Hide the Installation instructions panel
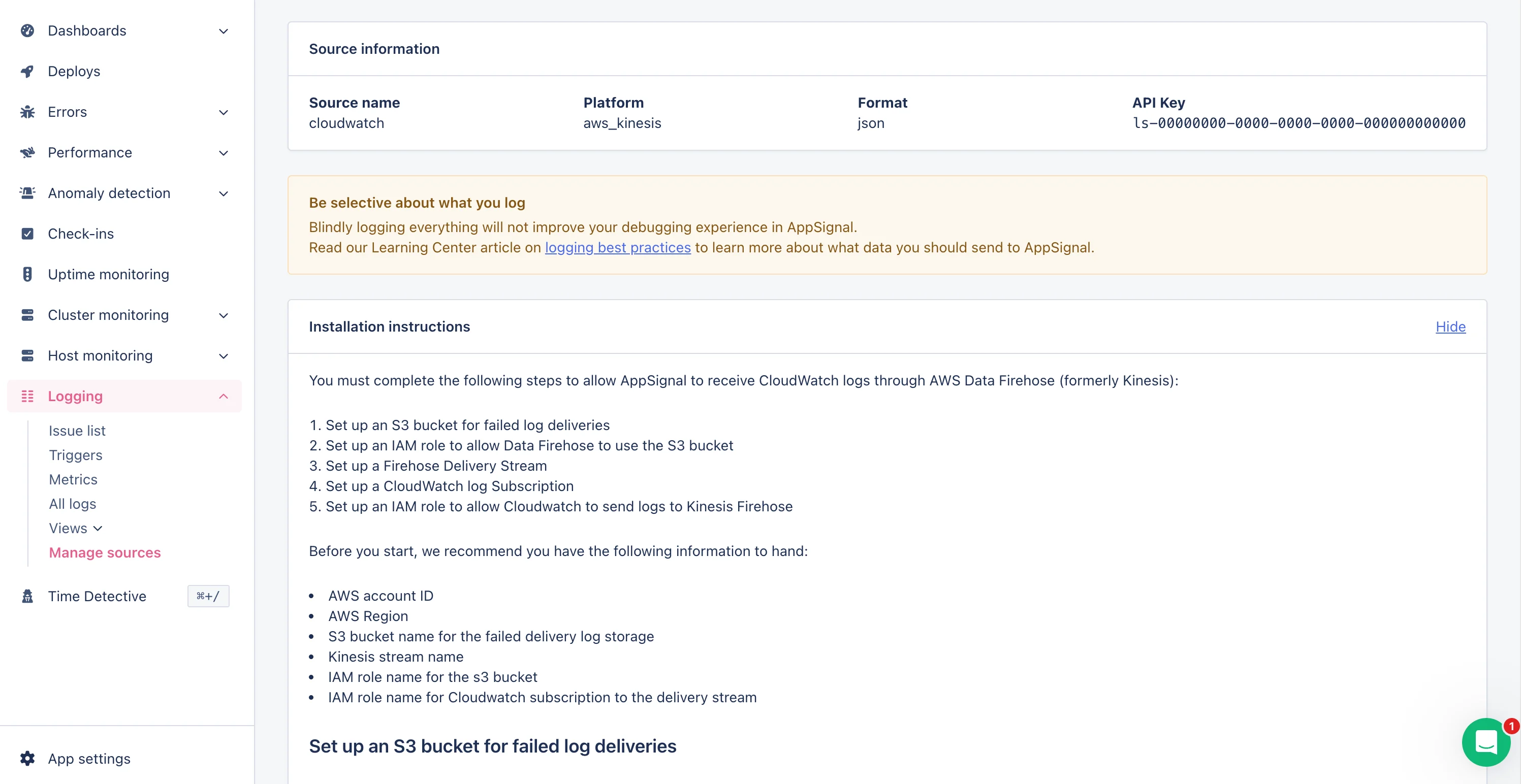This screenshot has height=784, width=1521. tap(1450, 326)
